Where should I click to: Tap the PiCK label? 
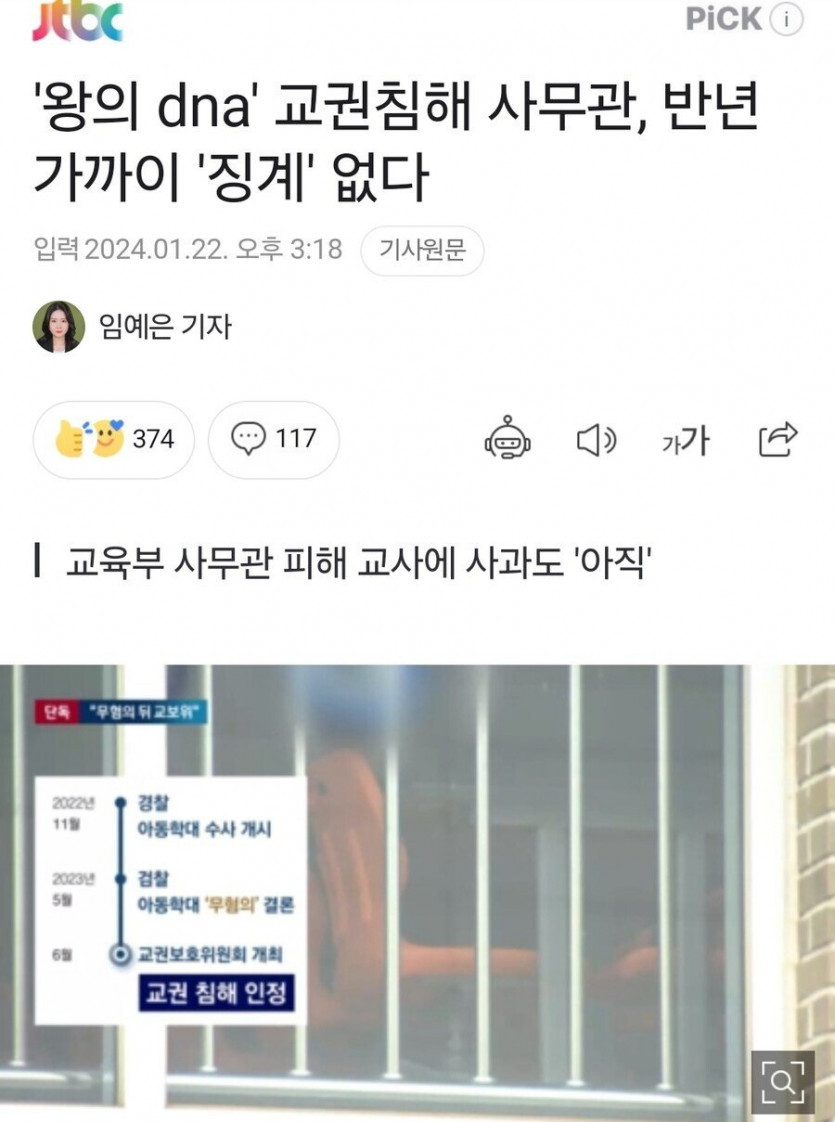click(723, 19)
